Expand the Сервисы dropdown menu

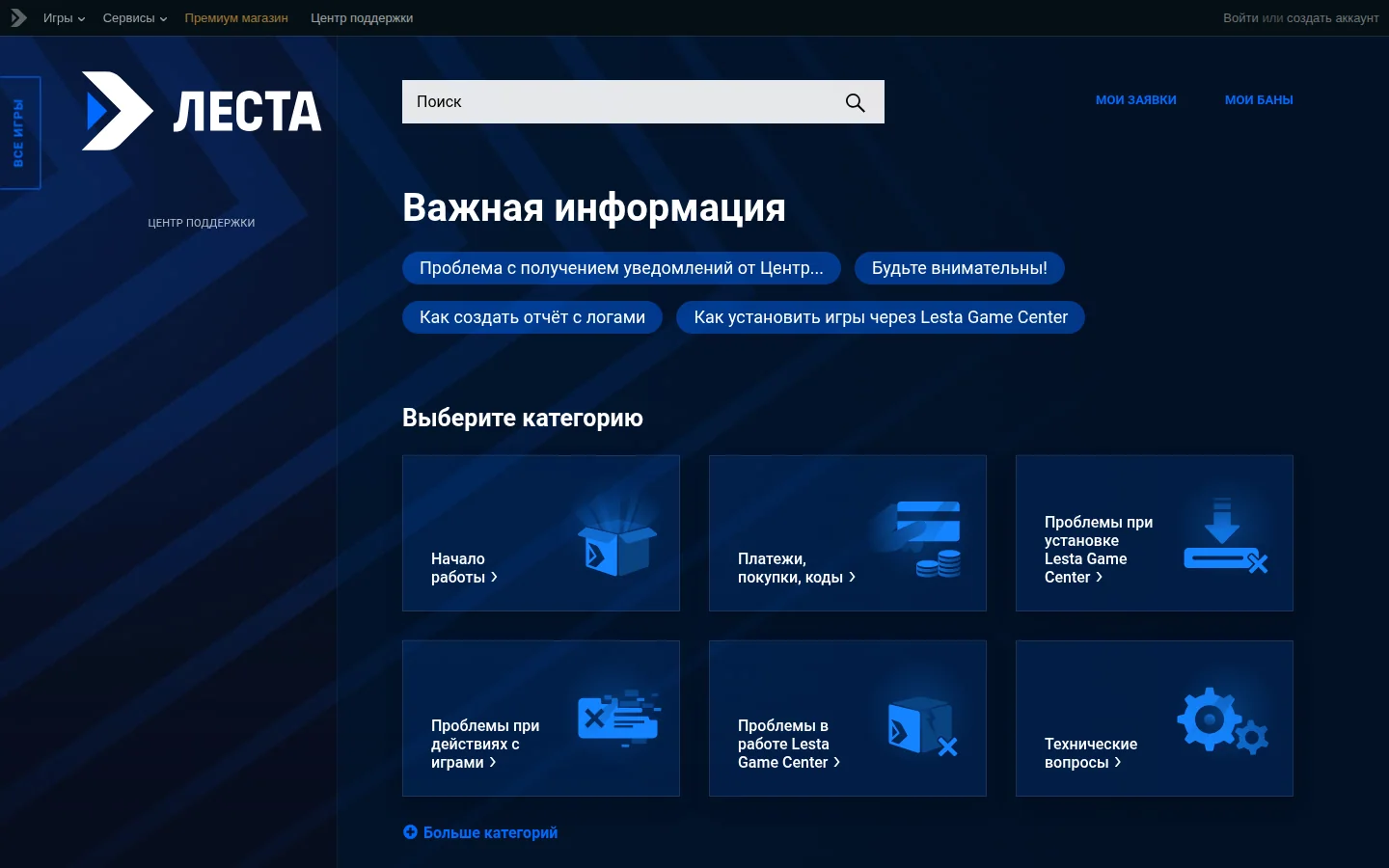(135, 18)
